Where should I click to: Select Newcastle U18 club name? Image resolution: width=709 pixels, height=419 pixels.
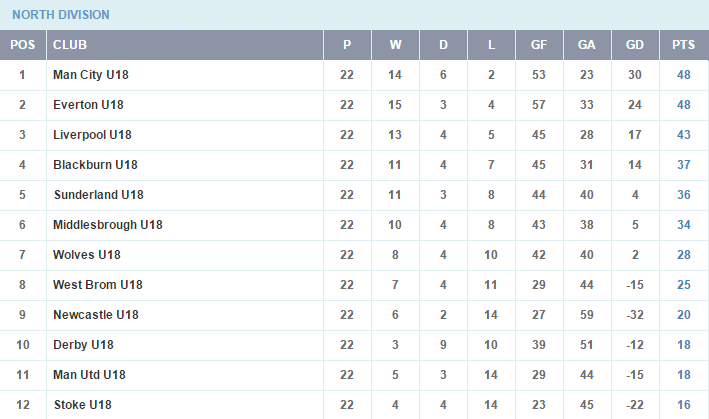click(96, 315)
